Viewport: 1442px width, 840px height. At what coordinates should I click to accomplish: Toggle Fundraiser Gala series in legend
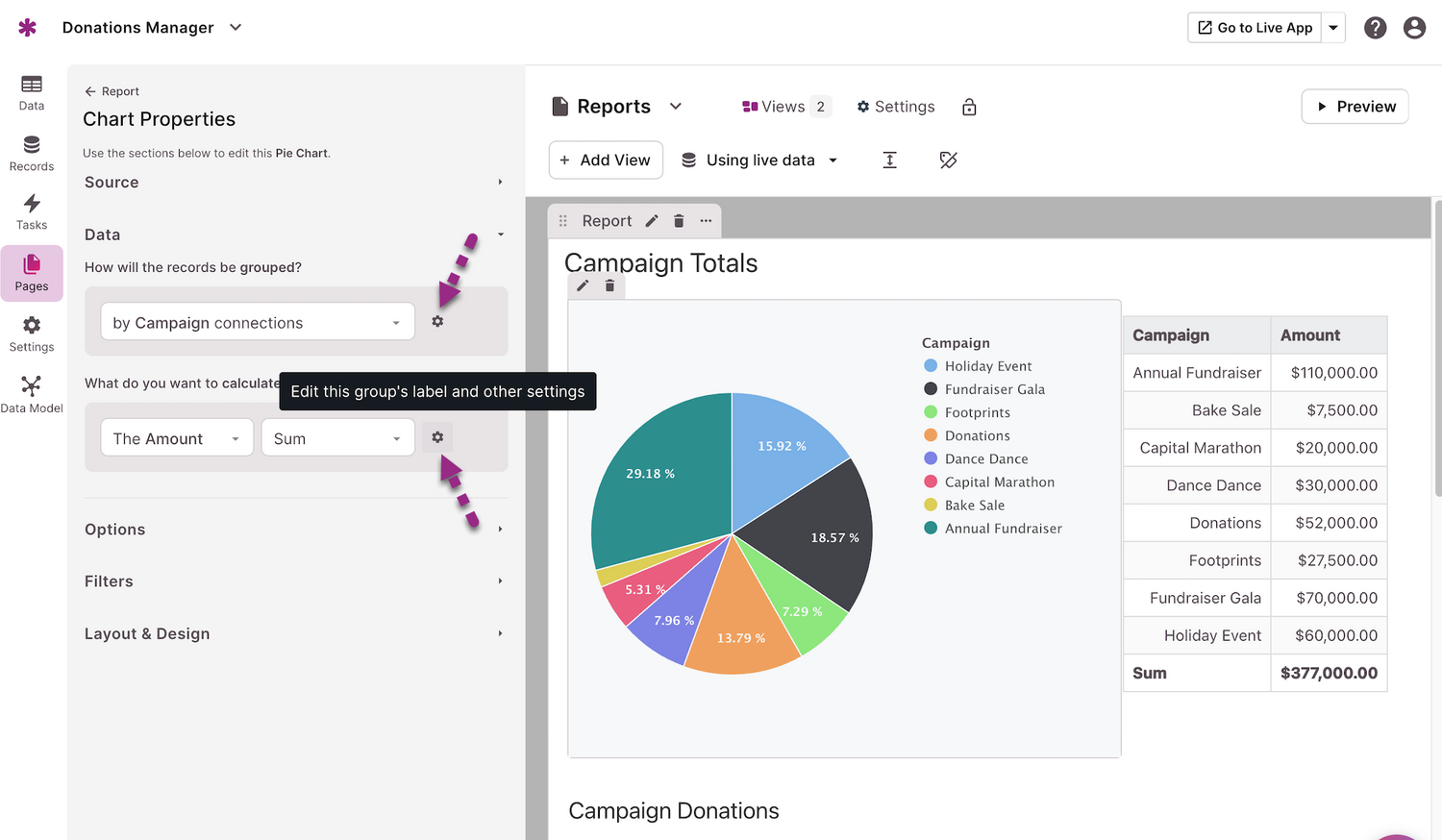point(994,389)
